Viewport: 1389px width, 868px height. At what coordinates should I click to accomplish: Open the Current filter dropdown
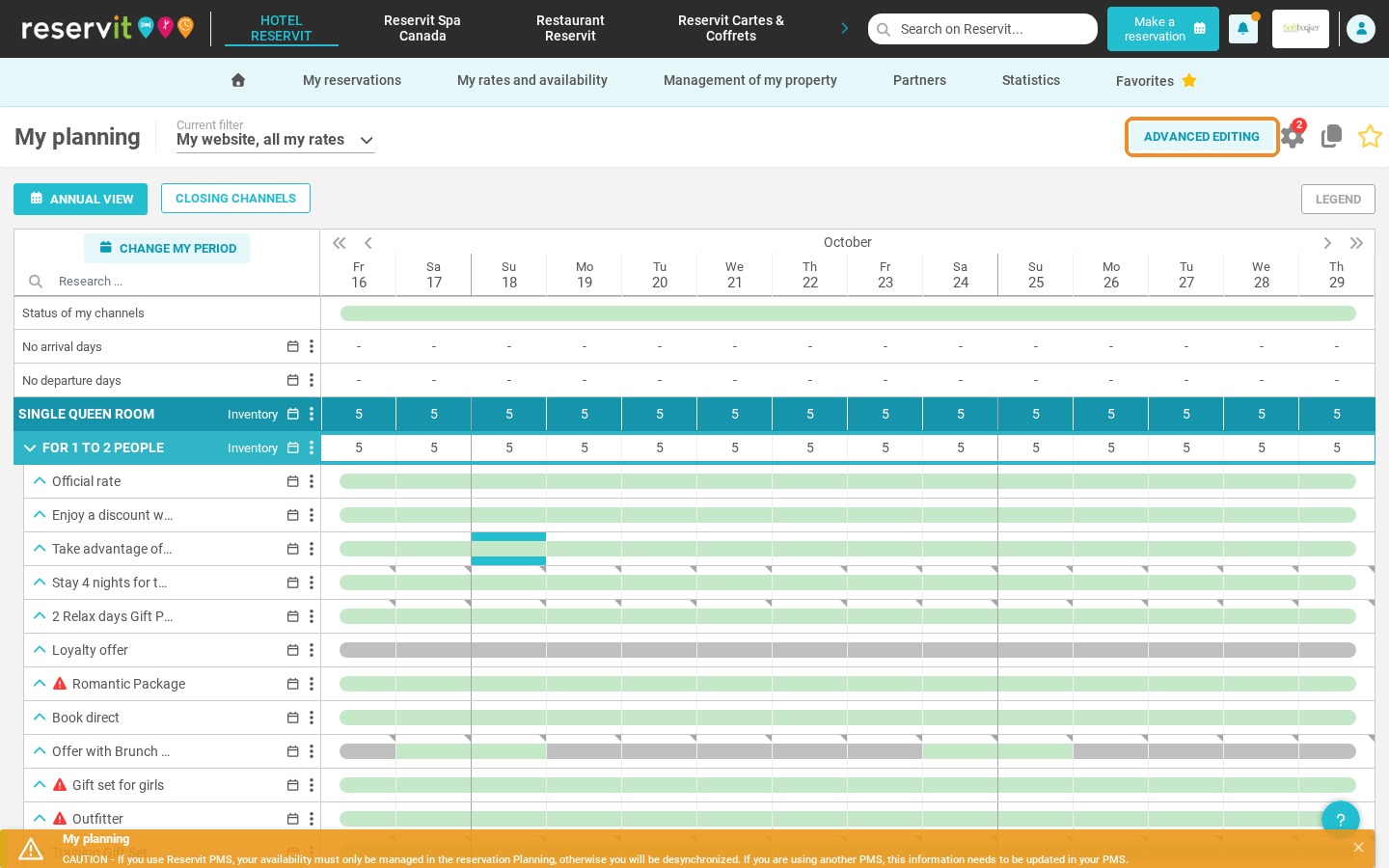(275, 140)
